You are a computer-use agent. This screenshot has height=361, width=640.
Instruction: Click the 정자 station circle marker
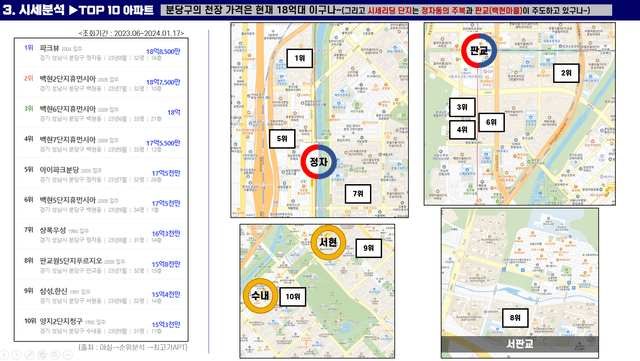pyautogui.click(x=318, y=162)
